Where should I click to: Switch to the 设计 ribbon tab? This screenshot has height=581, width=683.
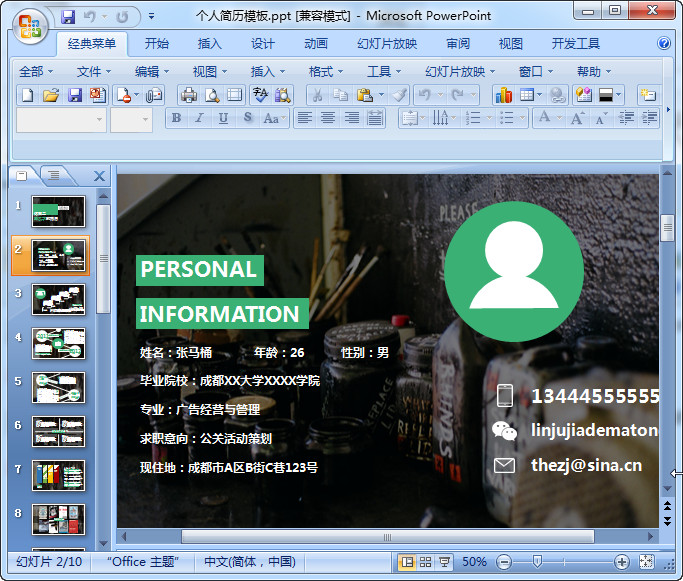coord(263,43)
